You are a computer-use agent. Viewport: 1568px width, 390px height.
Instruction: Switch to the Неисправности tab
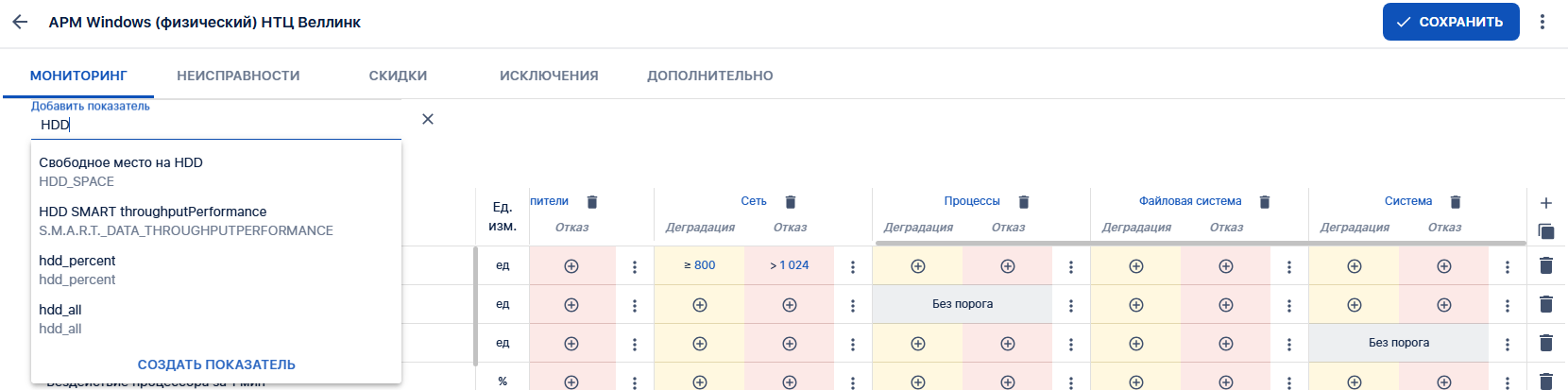coord(238,76)
